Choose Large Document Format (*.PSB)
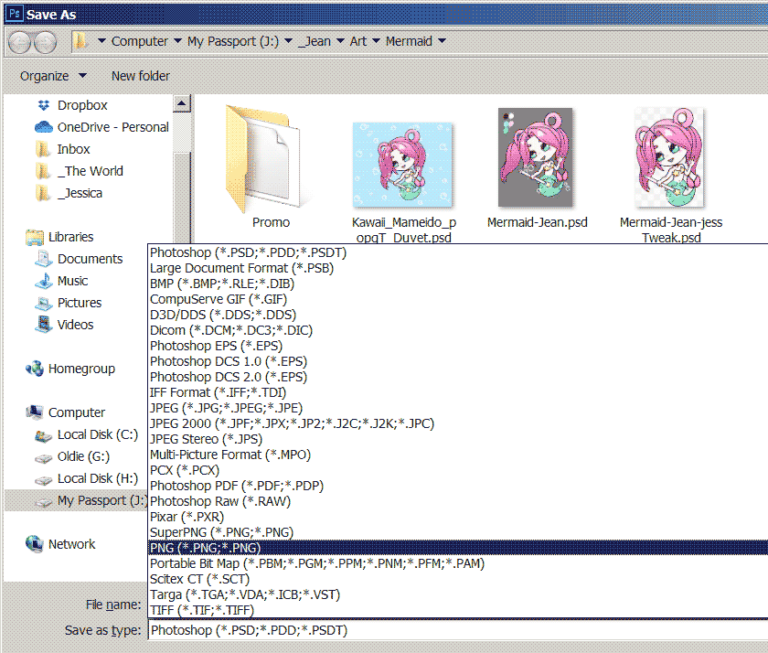The image size is (768, 653). tap(457, 268)
